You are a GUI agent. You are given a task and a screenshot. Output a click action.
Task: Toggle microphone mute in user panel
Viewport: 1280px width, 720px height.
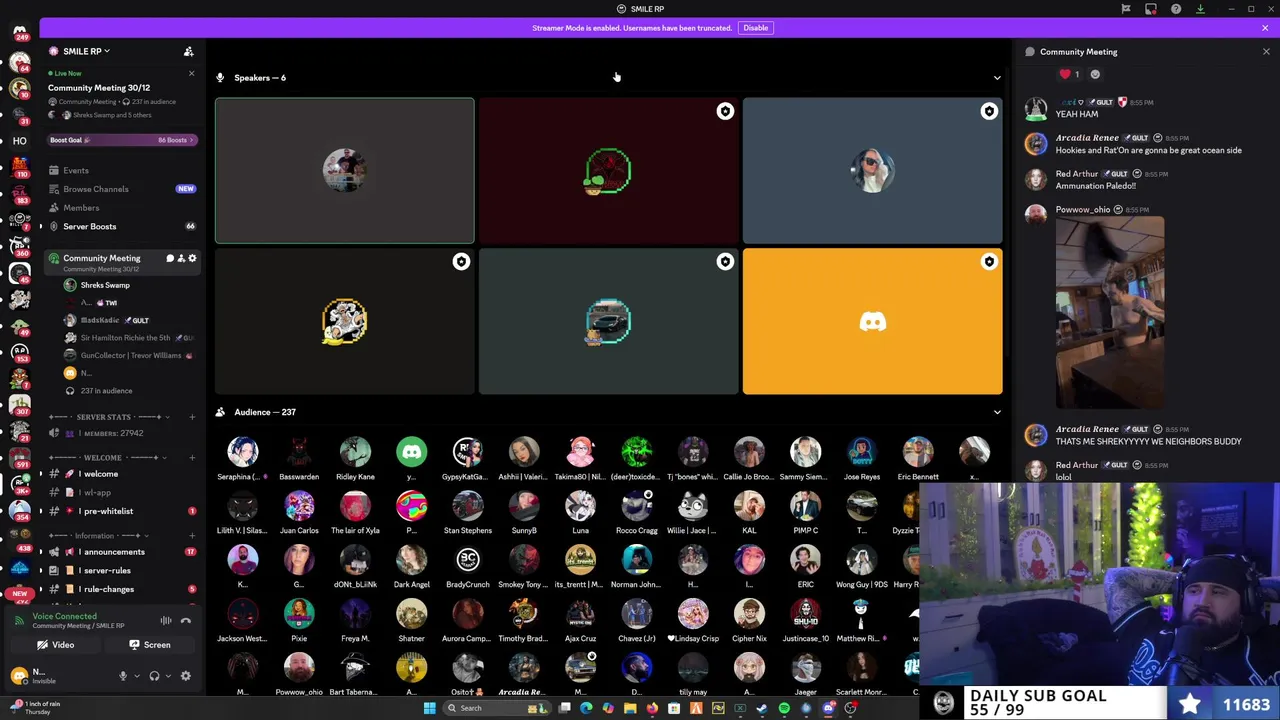(x=123, y=676)
